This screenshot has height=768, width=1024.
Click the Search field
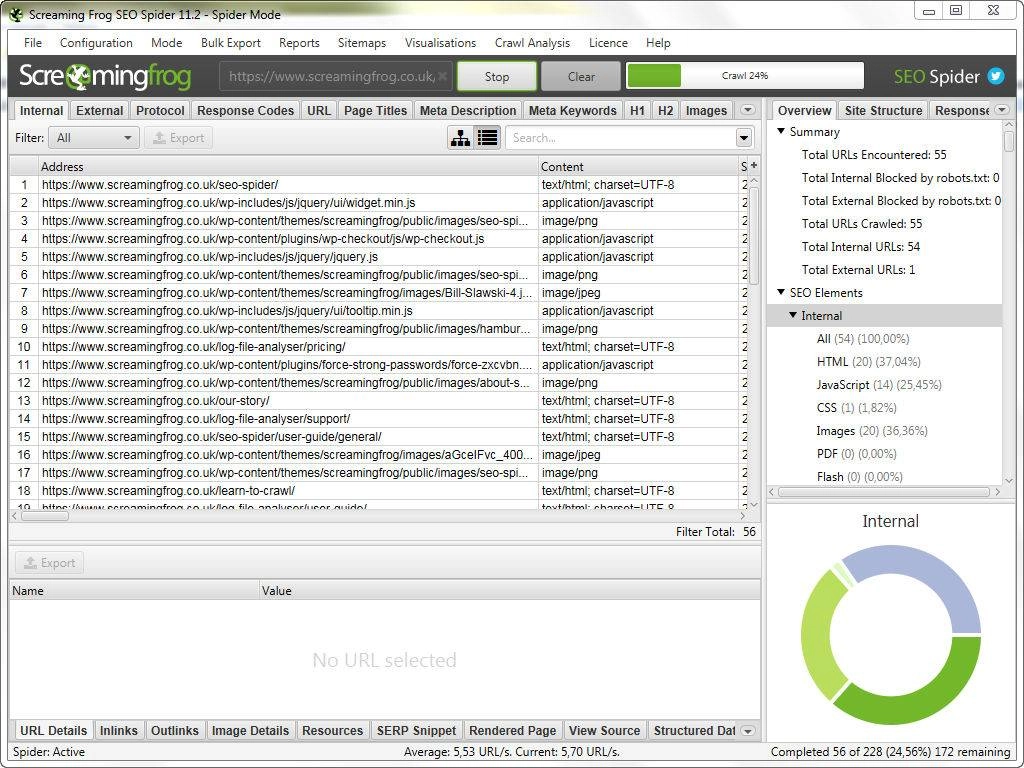point(620,138)
